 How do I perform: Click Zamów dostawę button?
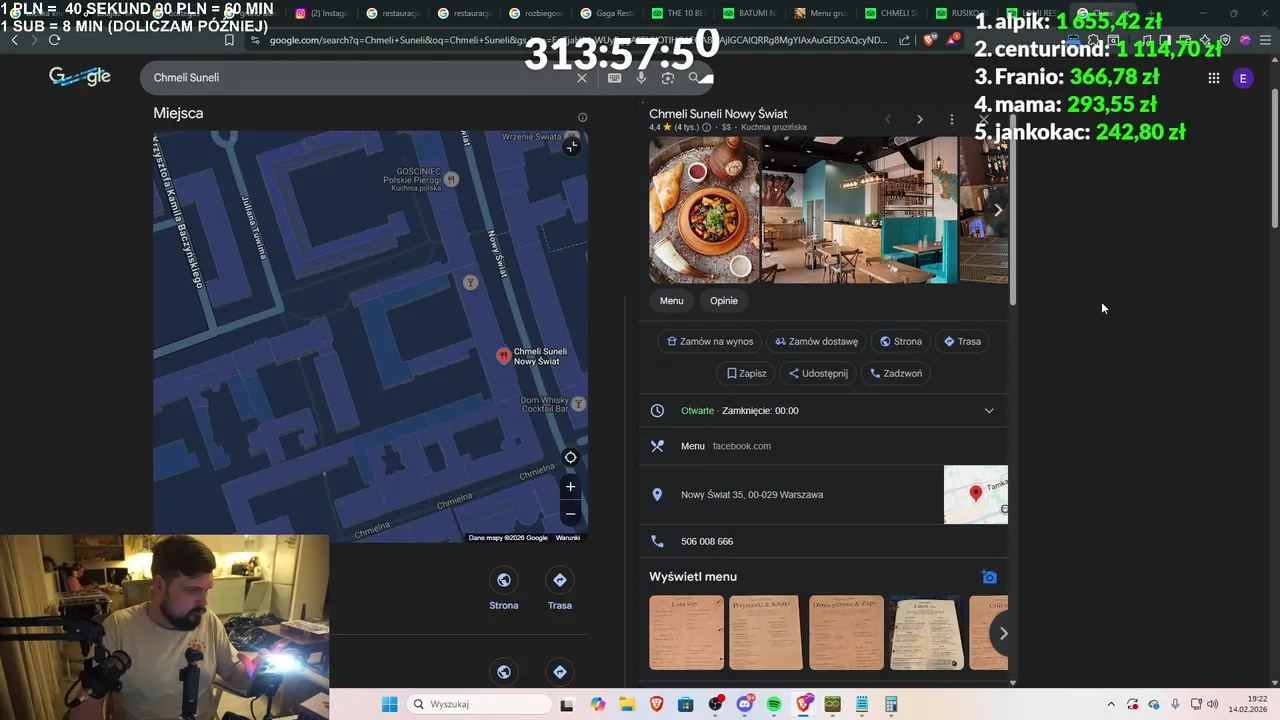click(817, 341)
